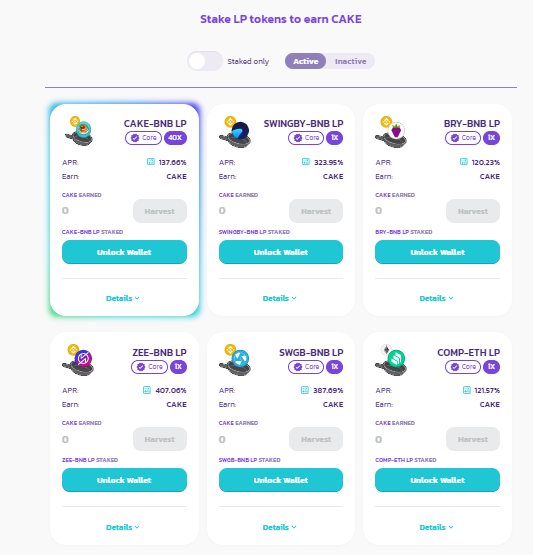Click Harvest button on the ZEE-BNB card
Viewport: 533px width, 555px height.
click(x=160, y=439)
